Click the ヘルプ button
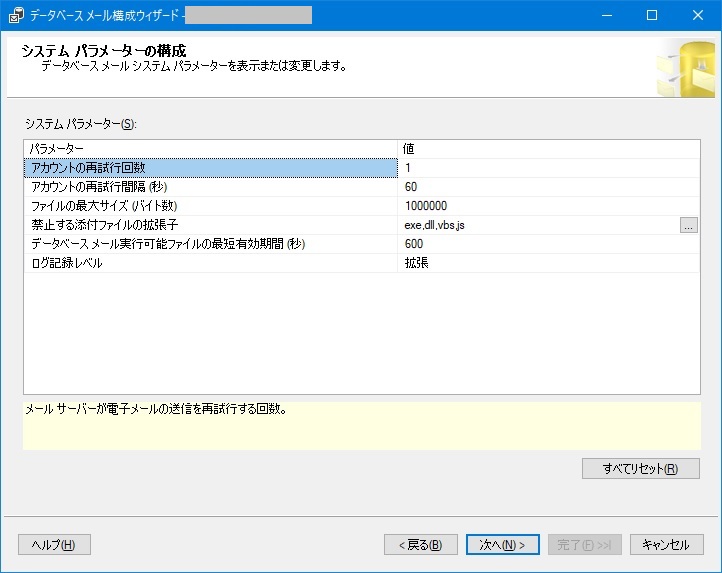Viewport: 722px width, 573px height. [x=54, y=544]
